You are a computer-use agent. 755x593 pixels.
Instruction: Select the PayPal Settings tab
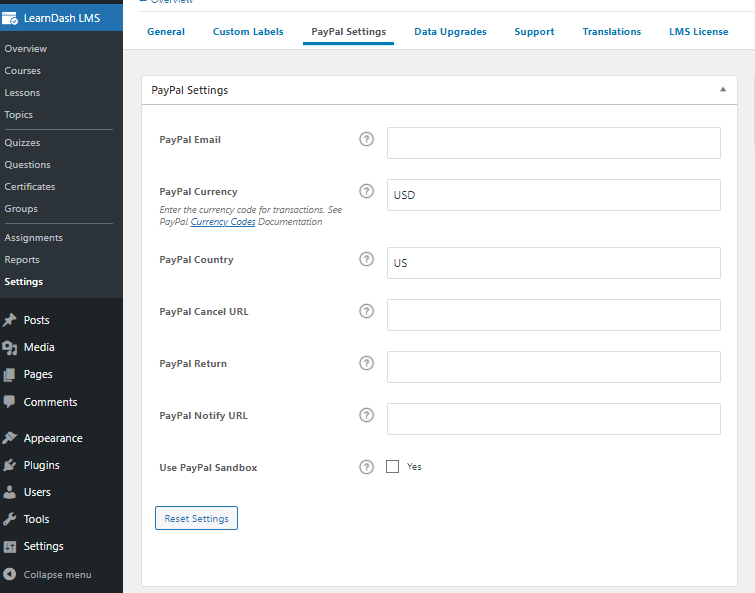(349, 32)
